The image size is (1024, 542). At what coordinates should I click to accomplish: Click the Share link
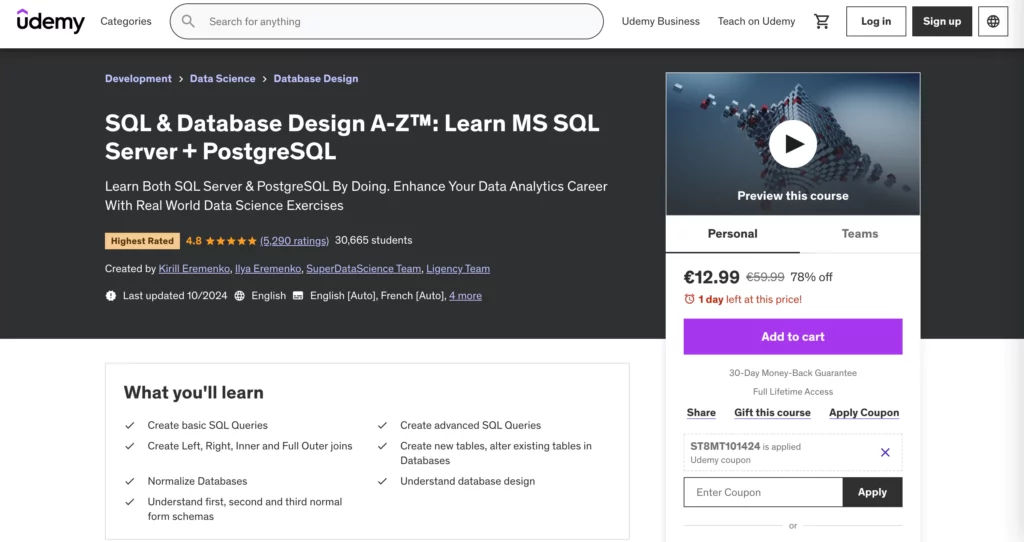point(701,413)
